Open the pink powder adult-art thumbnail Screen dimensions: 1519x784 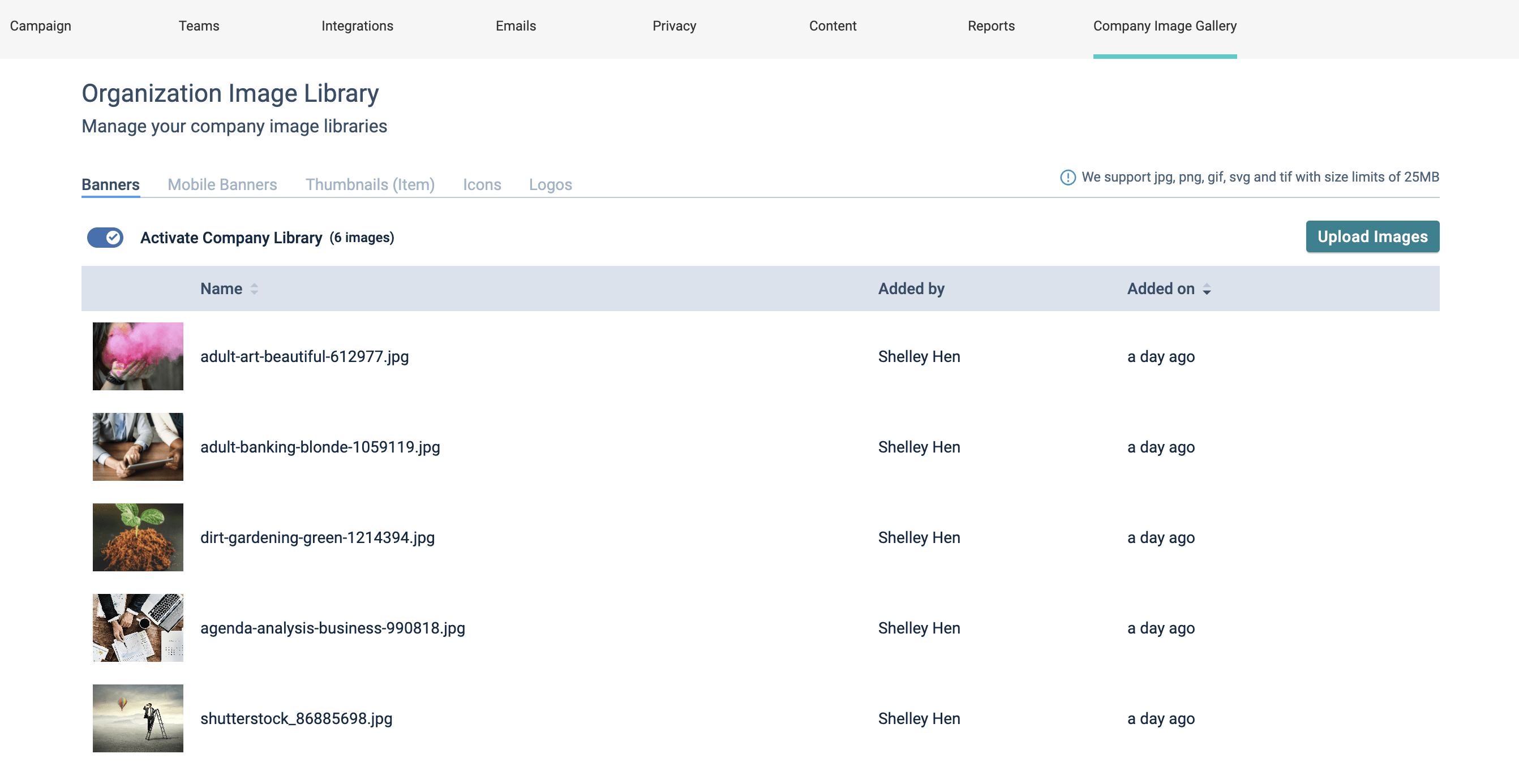click(138, 356)
